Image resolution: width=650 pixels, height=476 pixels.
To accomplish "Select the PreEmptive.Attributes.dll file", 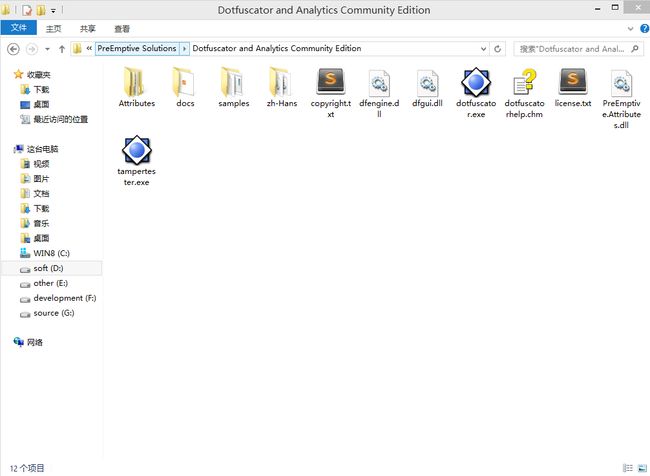I will [621, 99].
